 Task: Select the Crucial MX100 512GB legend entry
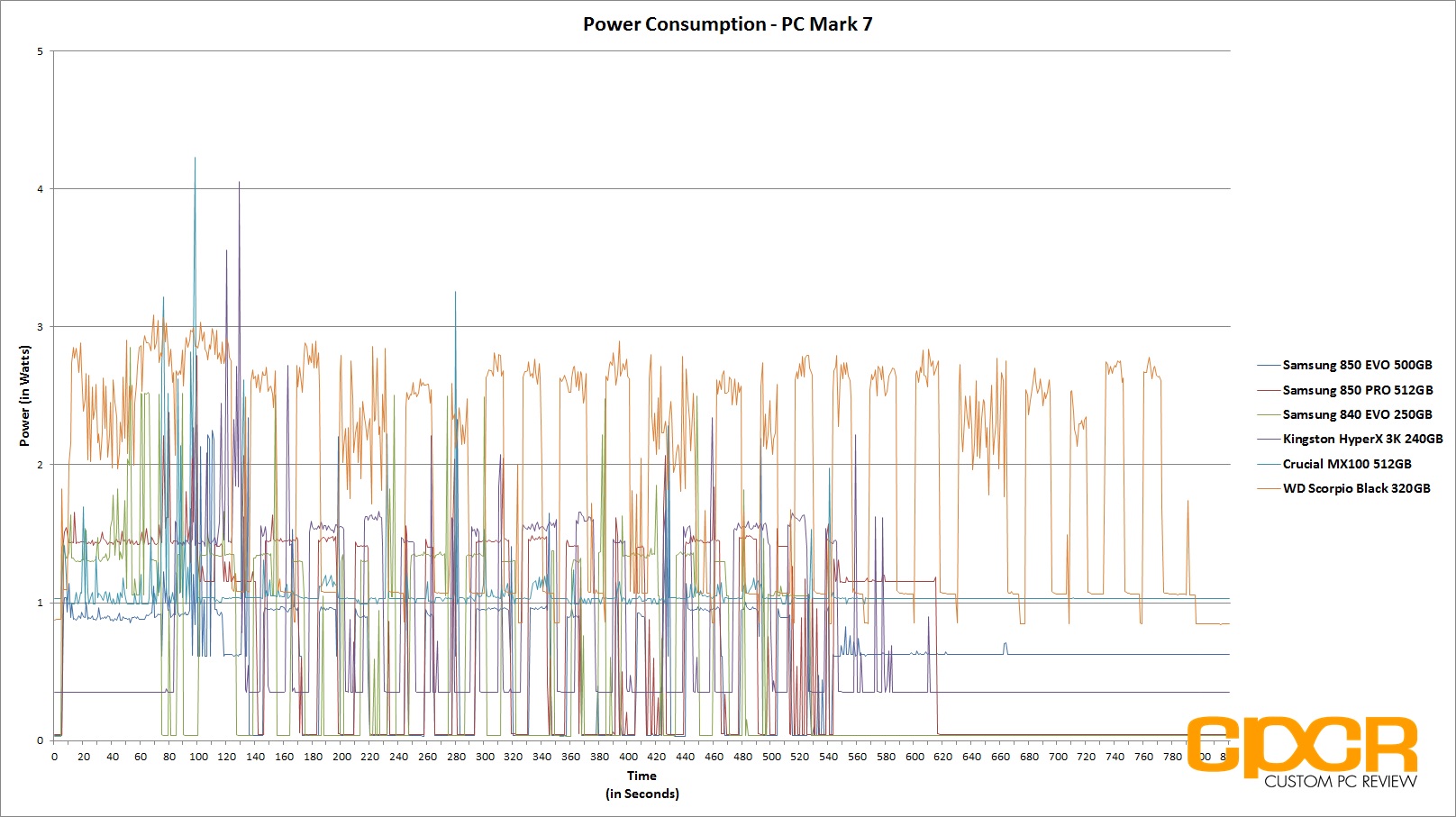[x=1335, y=464]
